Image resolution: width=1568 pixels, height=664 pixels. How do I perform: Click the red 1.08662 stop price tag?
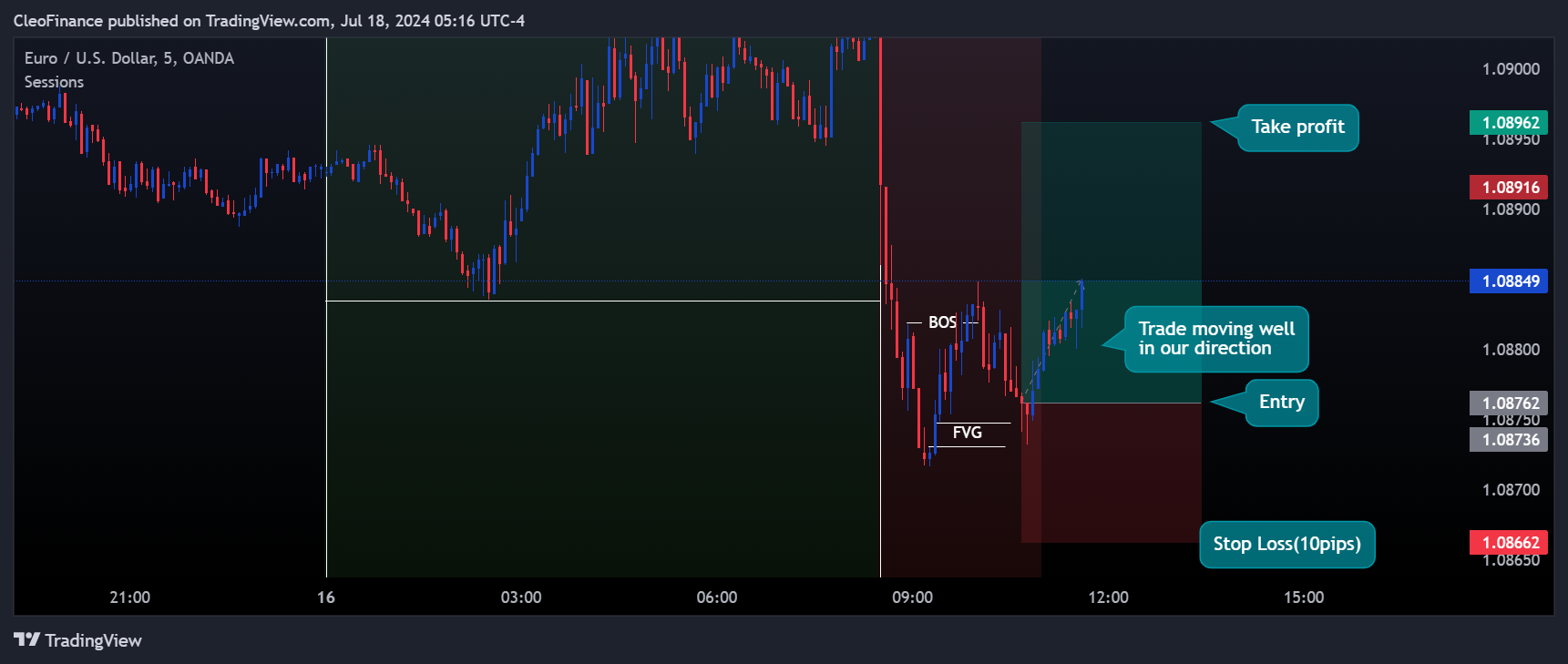click(x=1509, y=543)
